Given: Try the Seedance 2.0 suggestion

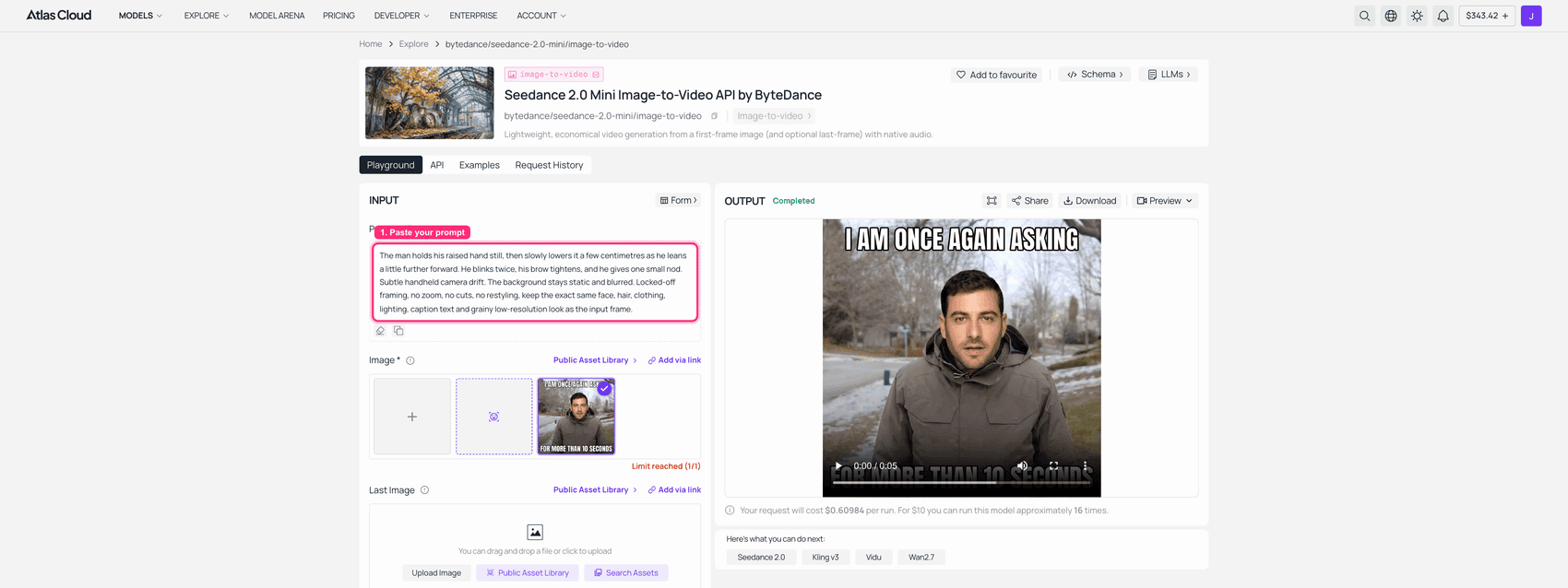Looking at the screenshot, I should (761, 558).
